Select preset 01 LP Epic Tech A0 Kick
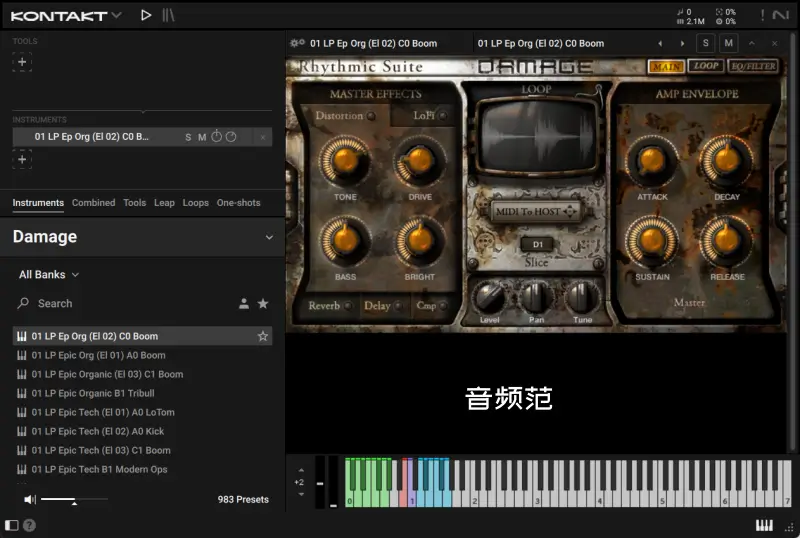 coord(142,431)
